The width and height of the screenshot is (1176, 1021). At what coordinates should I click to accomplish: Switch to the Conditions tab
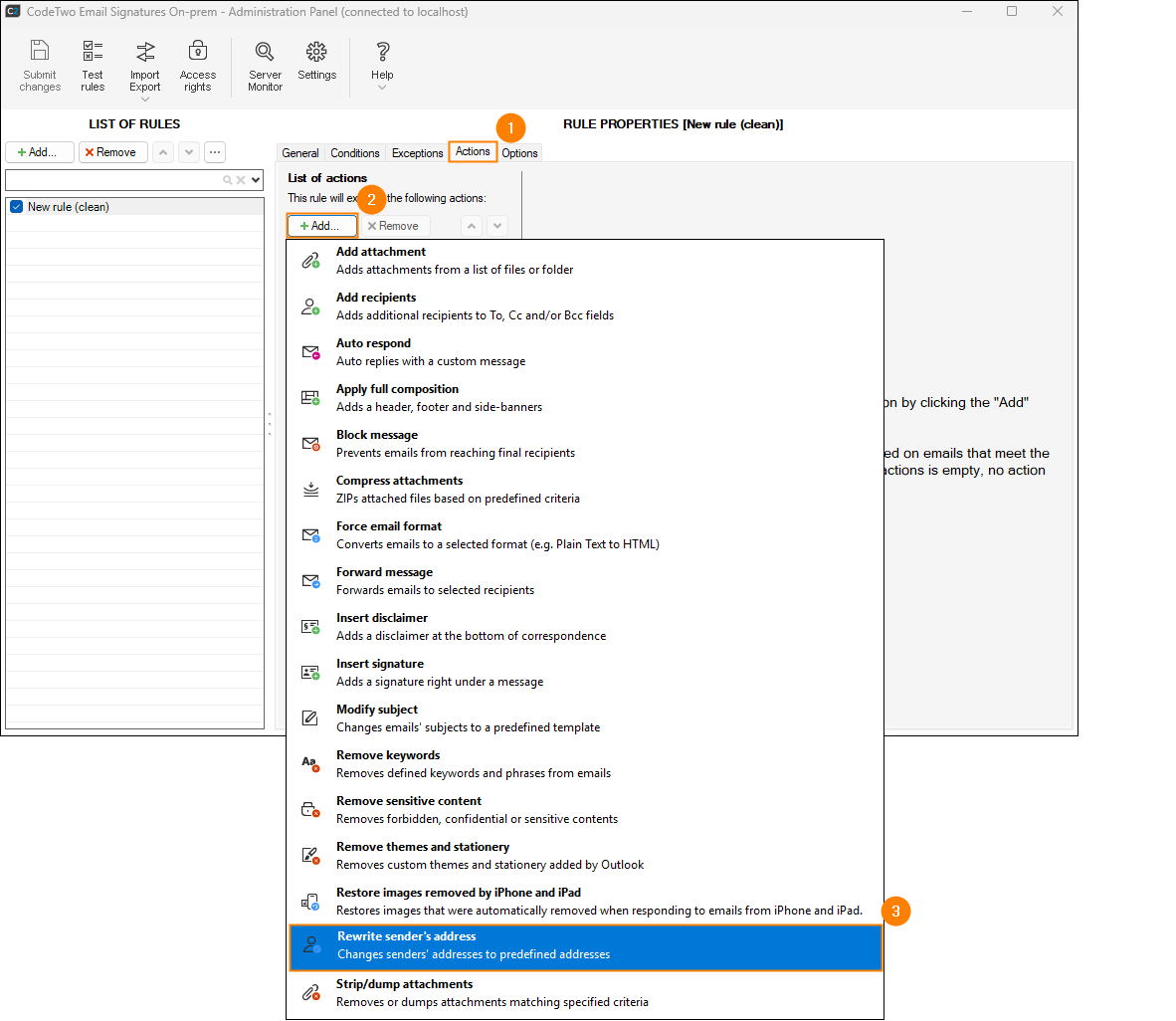(354, 153)
